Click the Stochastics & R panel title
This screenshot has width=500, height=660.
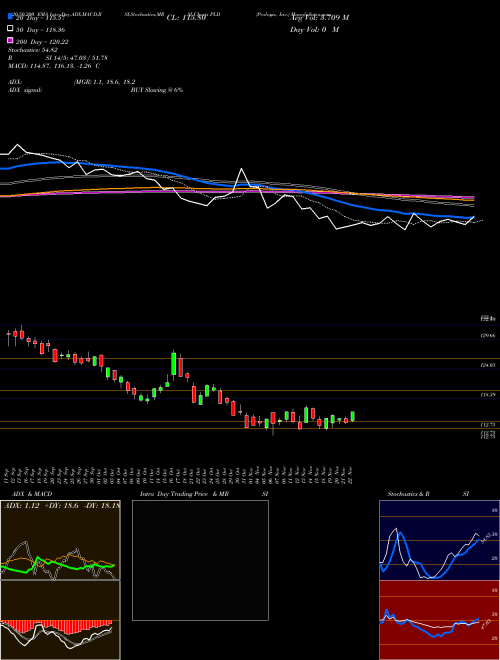tap(408, 494)
